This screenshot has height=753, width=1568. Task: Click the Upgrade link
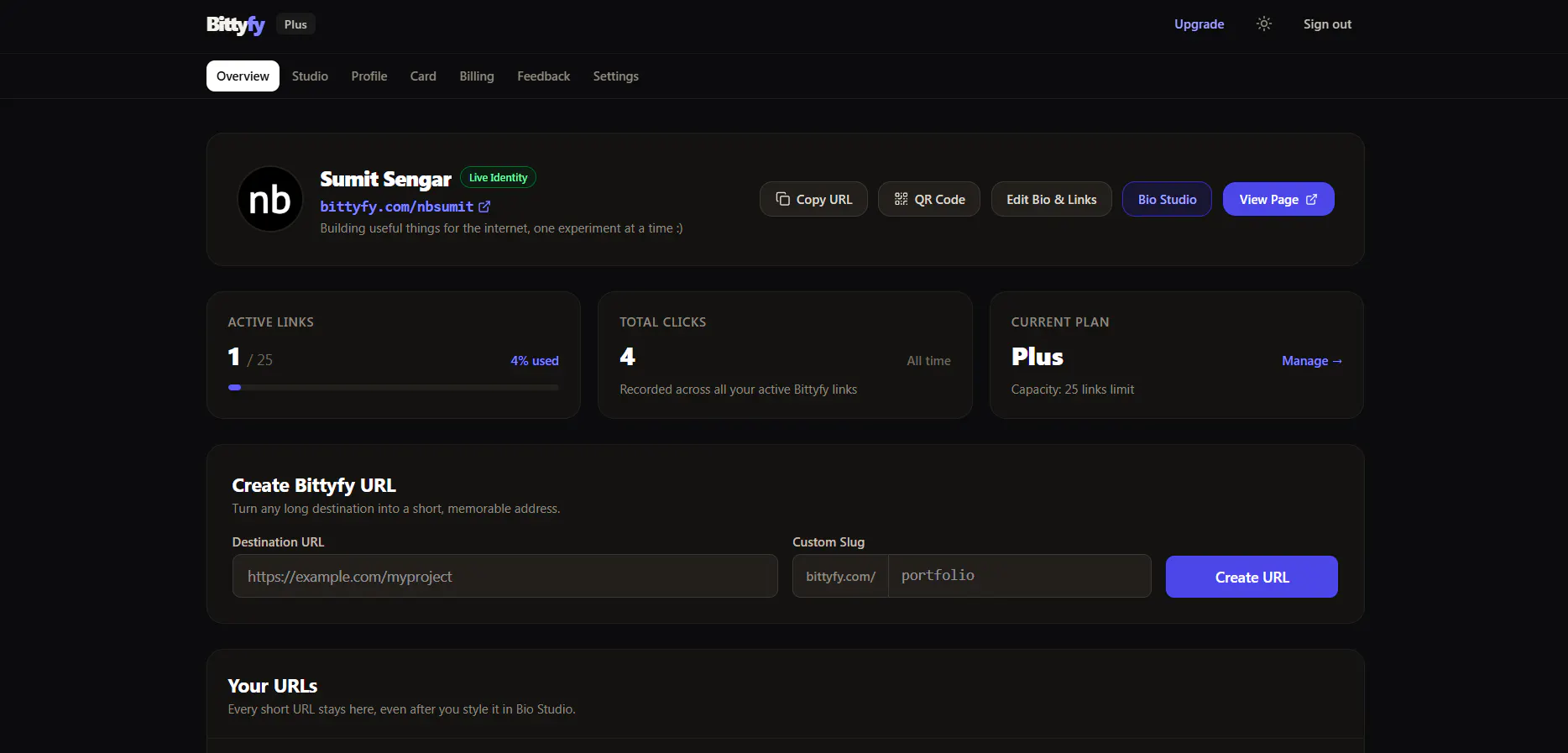1199,24
